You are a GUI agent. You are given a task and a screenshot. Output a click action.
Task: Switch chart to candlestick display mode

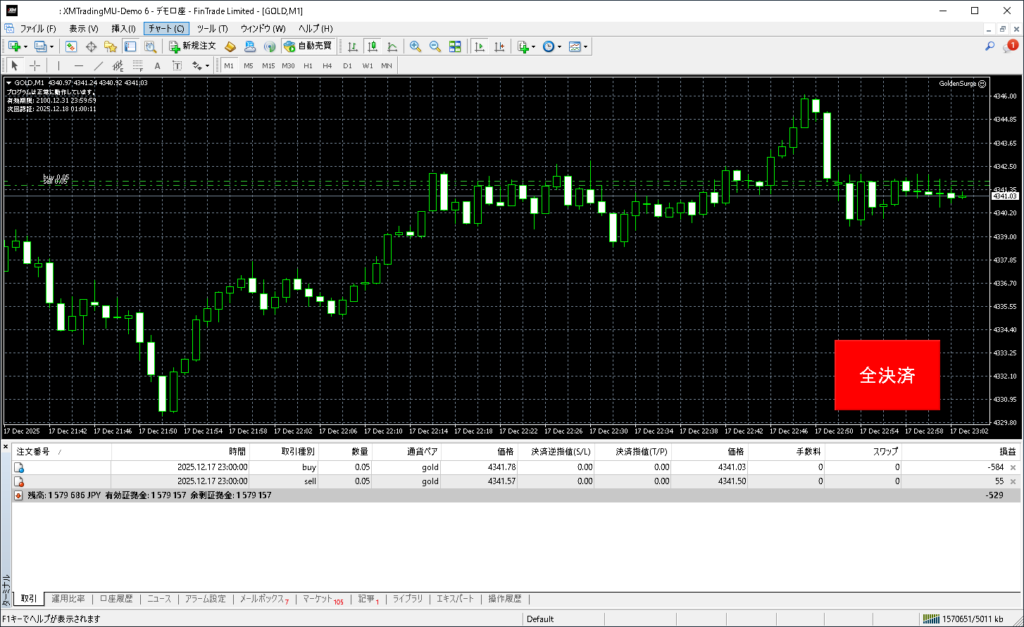point(372,46)
